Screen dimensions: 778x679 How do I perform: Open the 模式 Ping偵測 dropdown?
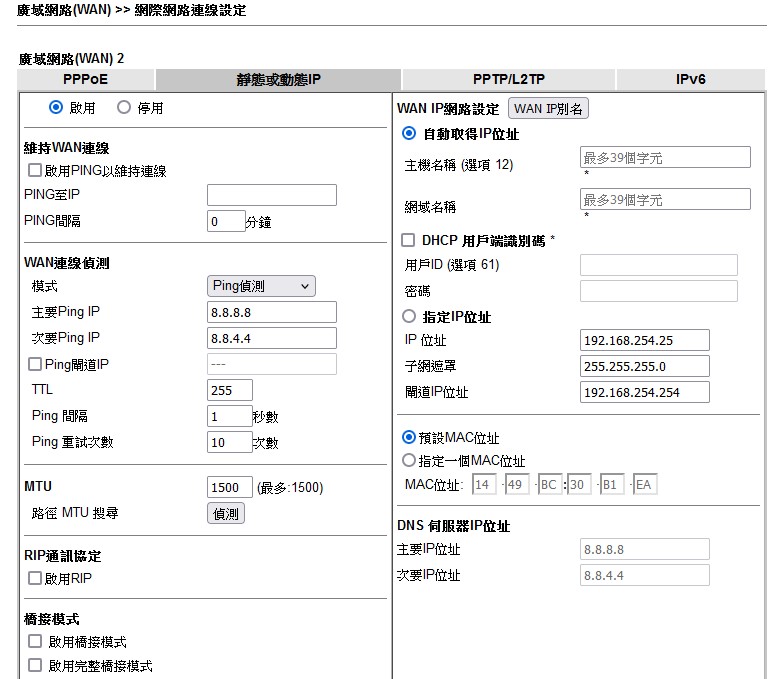[x=261, y=286]
